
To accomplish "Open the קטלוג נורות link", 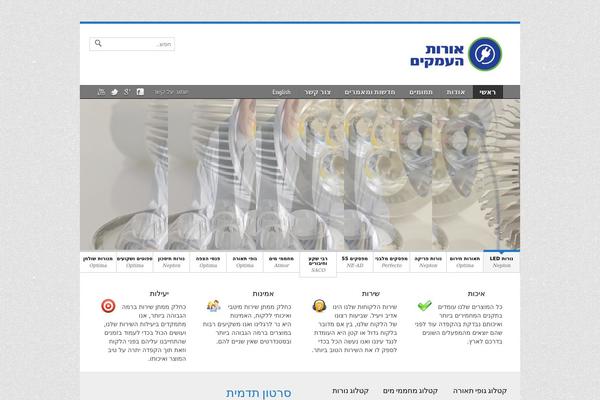I will pos(350,391).
